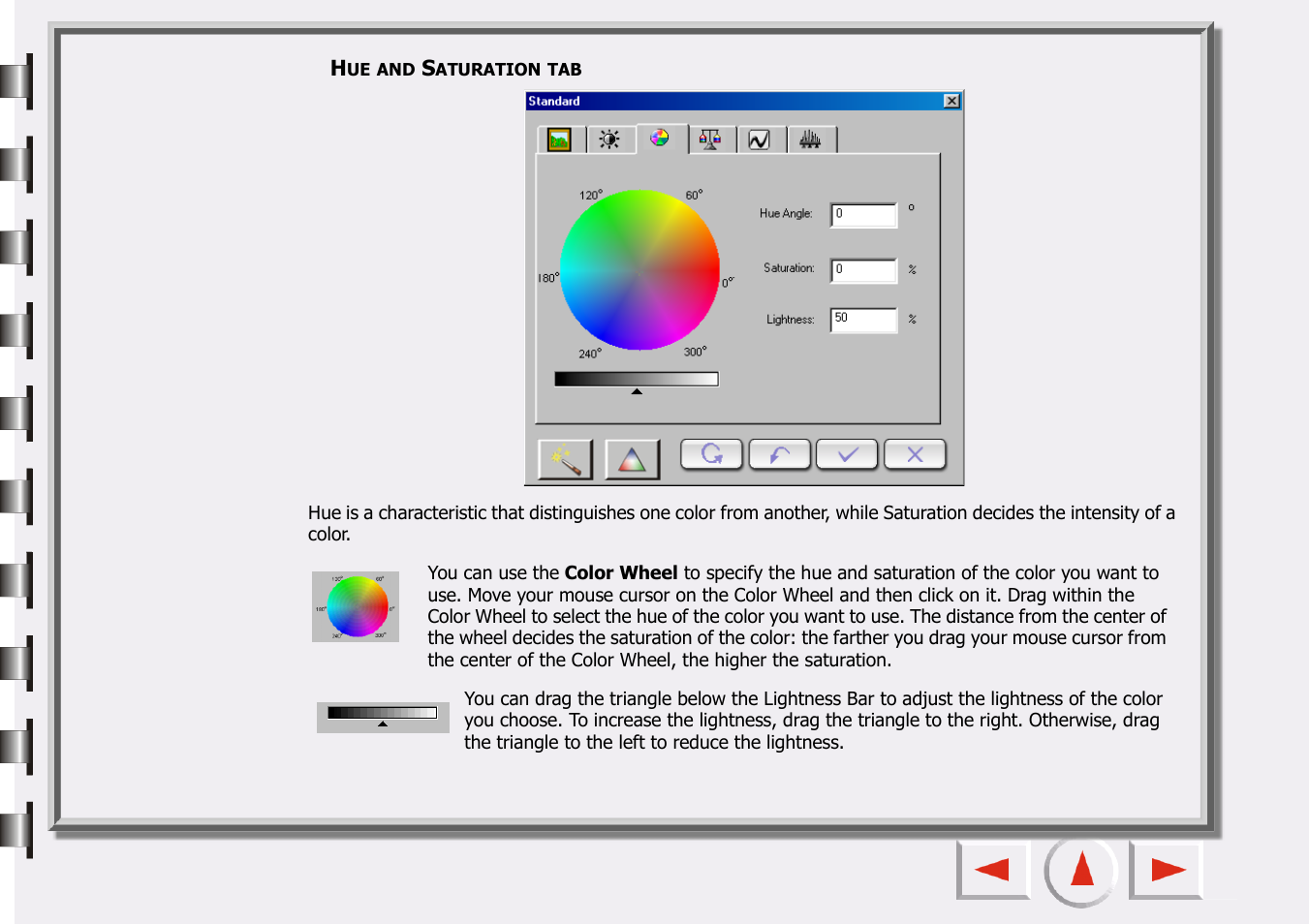Image resolution: width=1309 pixels, height=924 pixels.
Task: Go to next page with right arrow
Action: 1167,870
